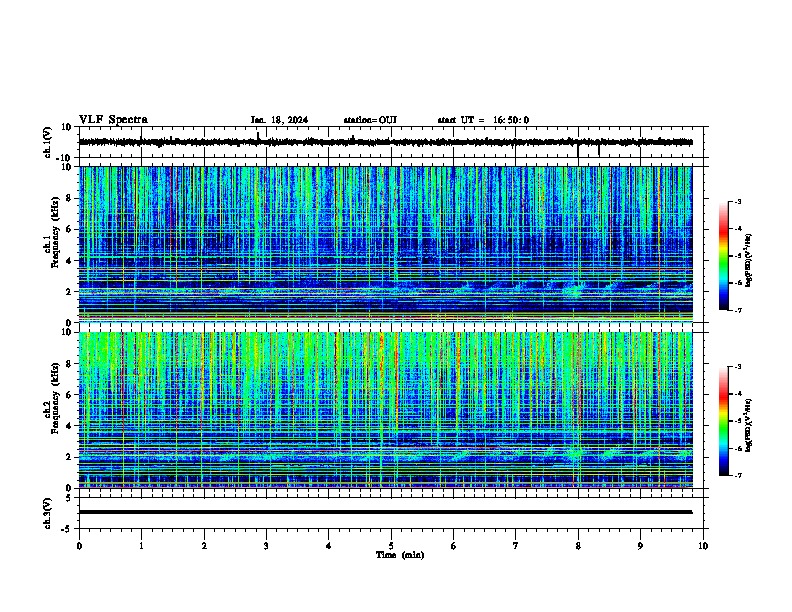Click the "6" kHz tick on ch.1 spectrogram axis
Screen dimensions: 792x612
click(x=71, y=229)
